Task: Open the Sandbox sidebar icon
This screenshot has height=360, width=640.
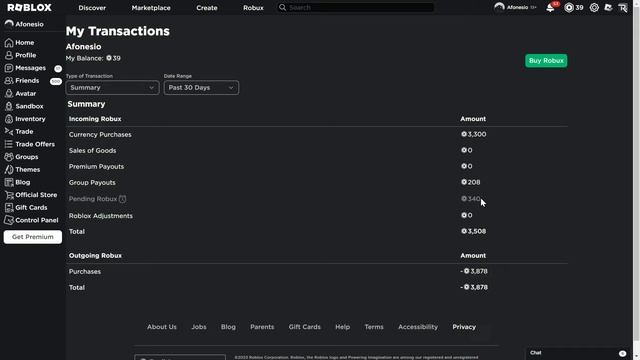Action: coord(9,106)
